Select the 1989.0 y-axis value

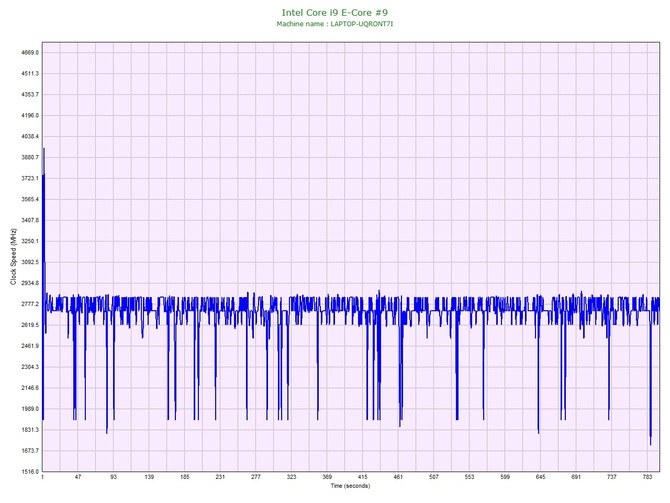(30, 409)
